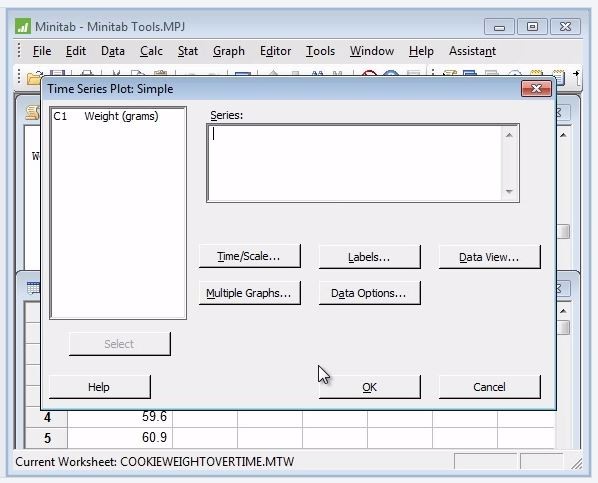
Task: Open the Graph menu
Action: point(228,51)
